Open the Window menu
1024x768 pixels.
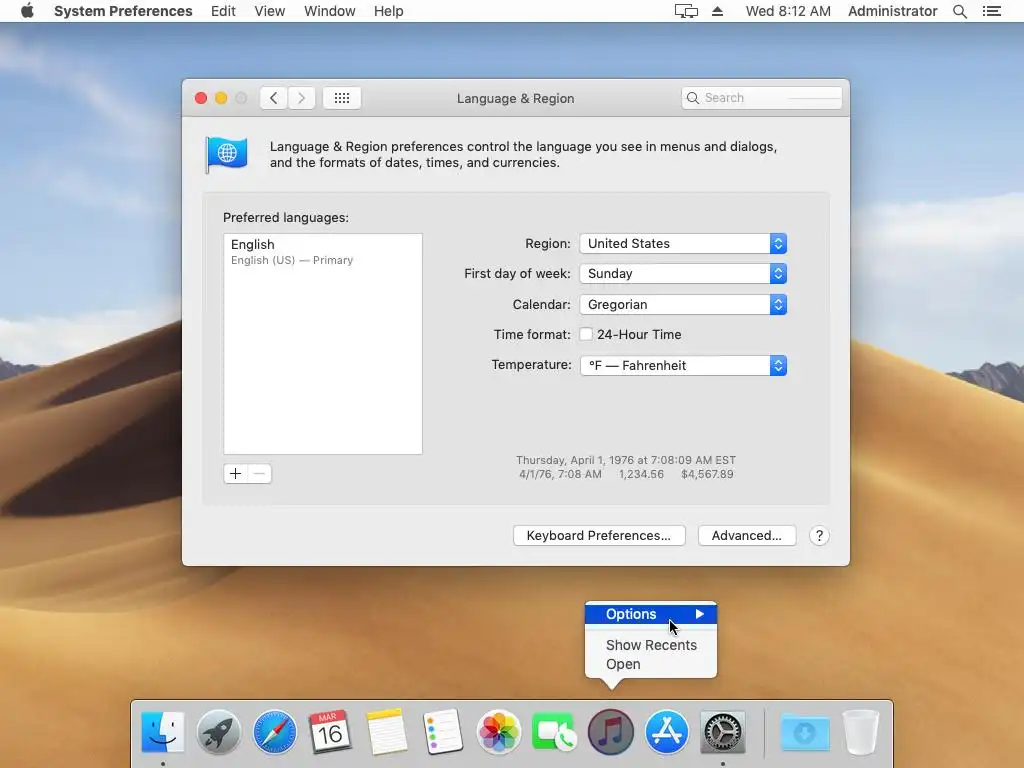(330, 11)
